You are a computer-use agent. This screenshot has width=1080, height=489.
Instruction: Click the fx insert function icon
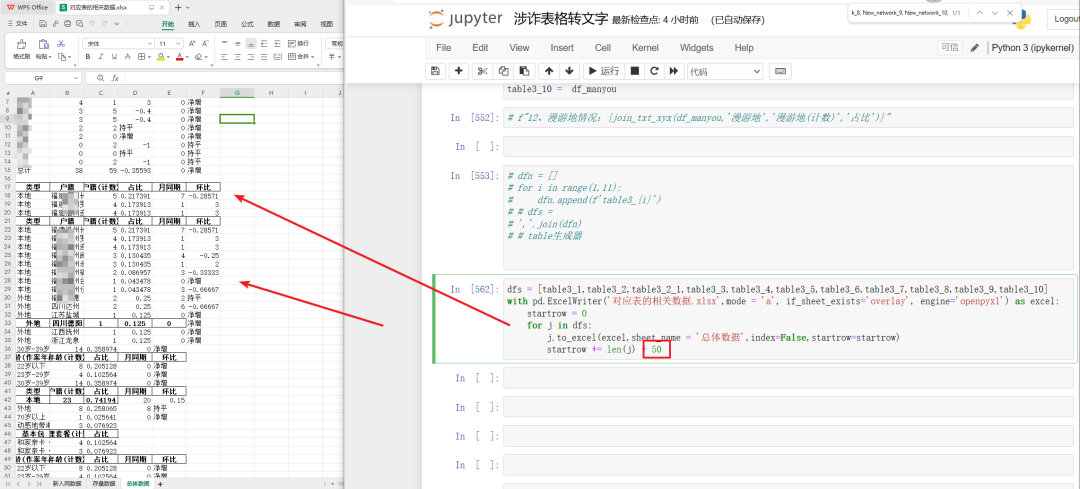tap(115, 78)
